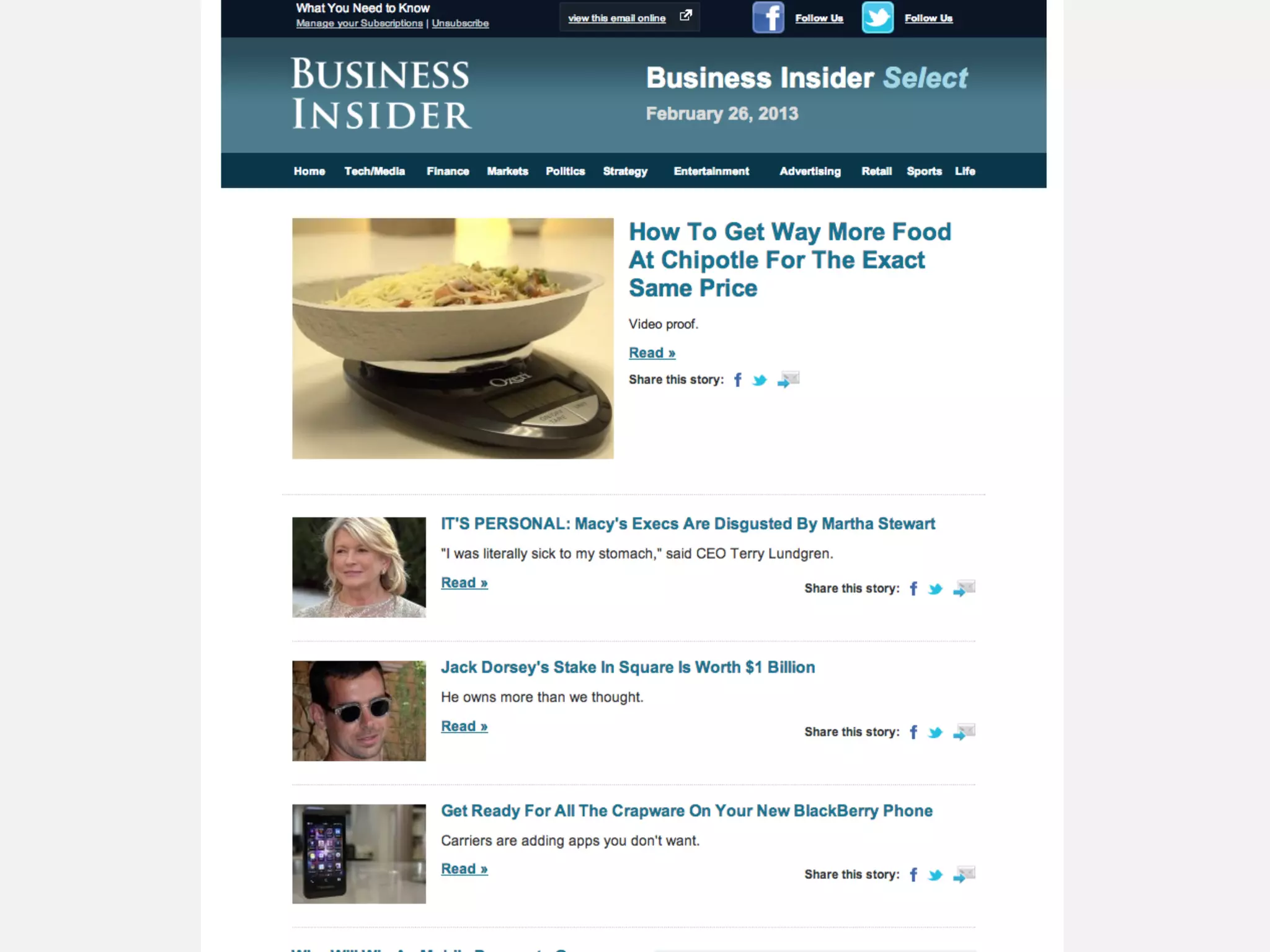
Task: Tweet the BlackBerry phone story
Action: click(935, 875)
